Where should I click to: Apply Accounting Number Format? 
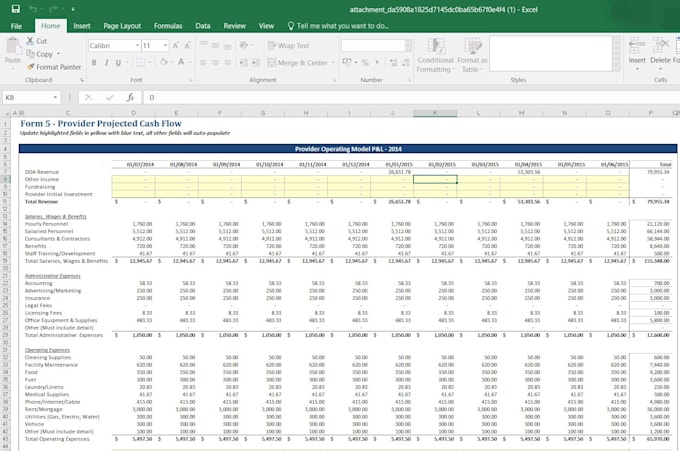[347, 62]
